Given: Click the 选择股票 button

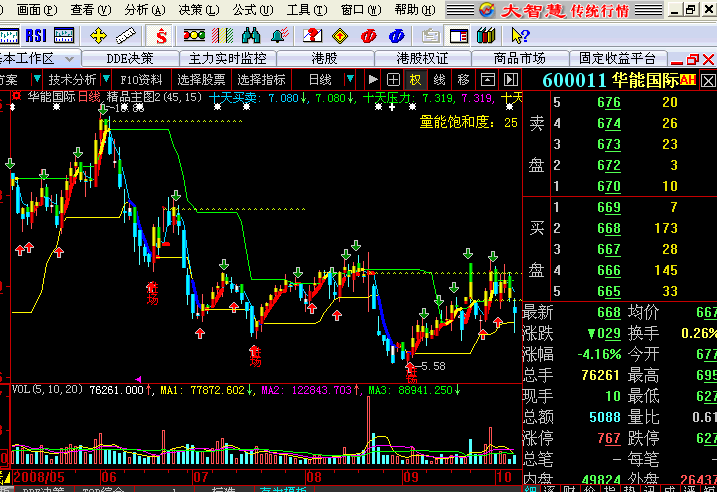Looking at the screenshot, I should (x=201, y=80).
